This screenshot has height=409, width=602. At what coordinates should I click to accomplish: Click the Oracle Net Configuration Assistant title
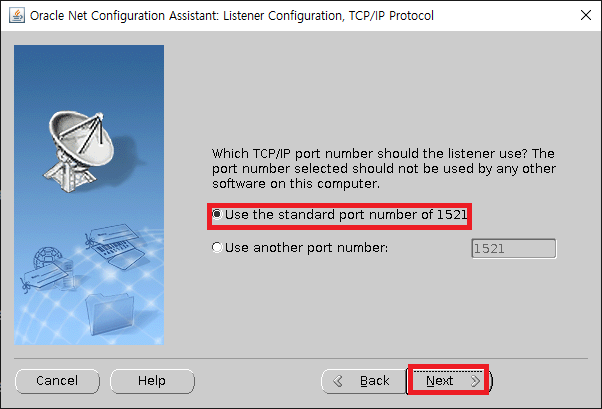(232, 16)
